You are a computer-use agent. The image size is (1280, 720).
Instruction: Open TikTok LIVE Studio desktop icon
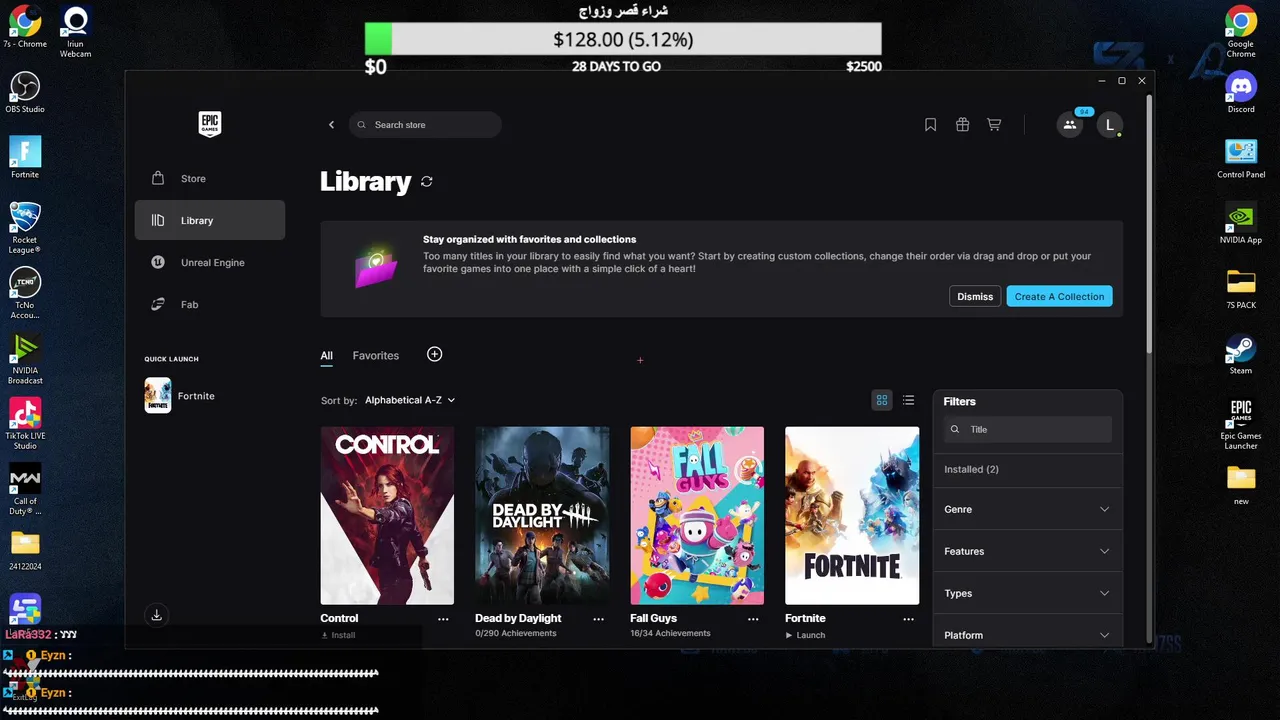25,424
